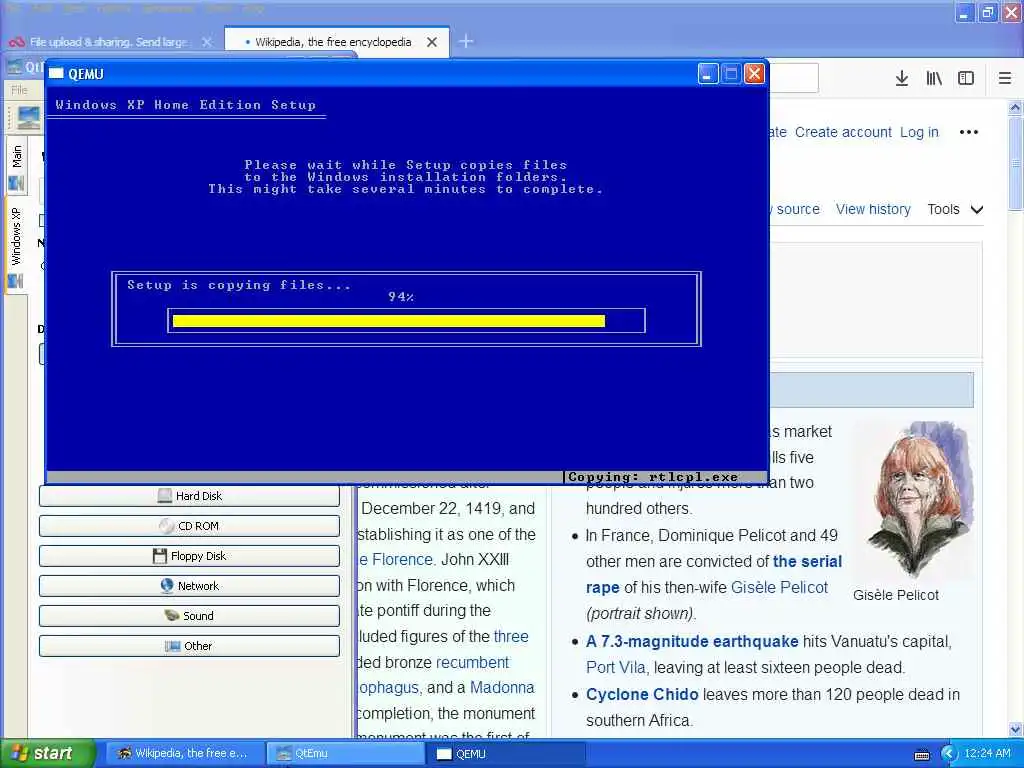Open the browser downloads panel
This screenshot has height=768, width=1024.
click(902, 78)
